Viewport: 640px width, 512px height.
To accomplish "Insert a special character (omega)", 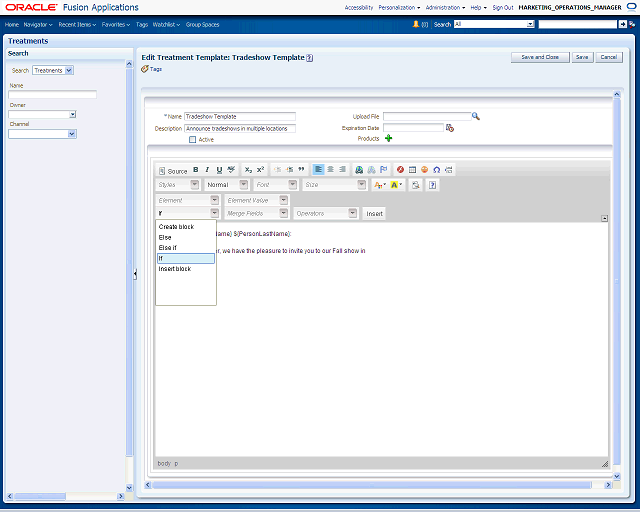I will click(x=437, y=170).
